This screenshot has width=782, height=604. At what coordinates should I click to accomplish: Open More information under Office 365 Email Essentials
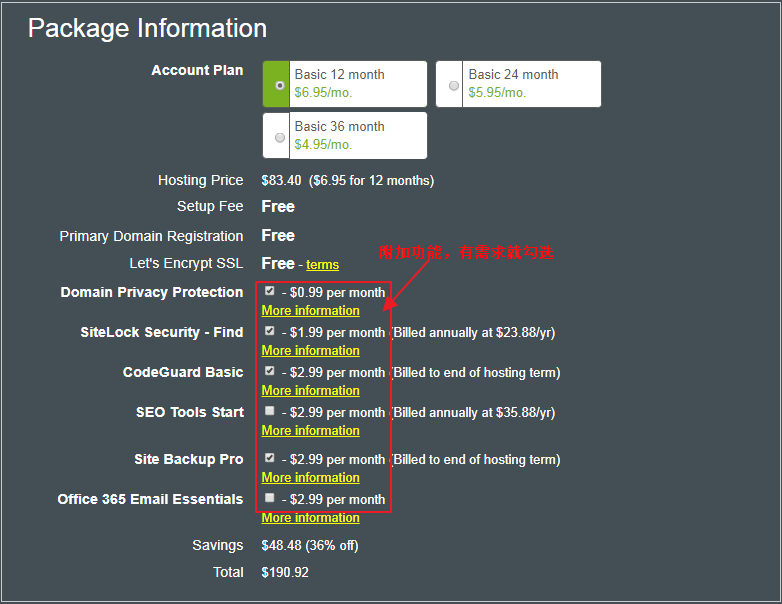tap(310, 518)
